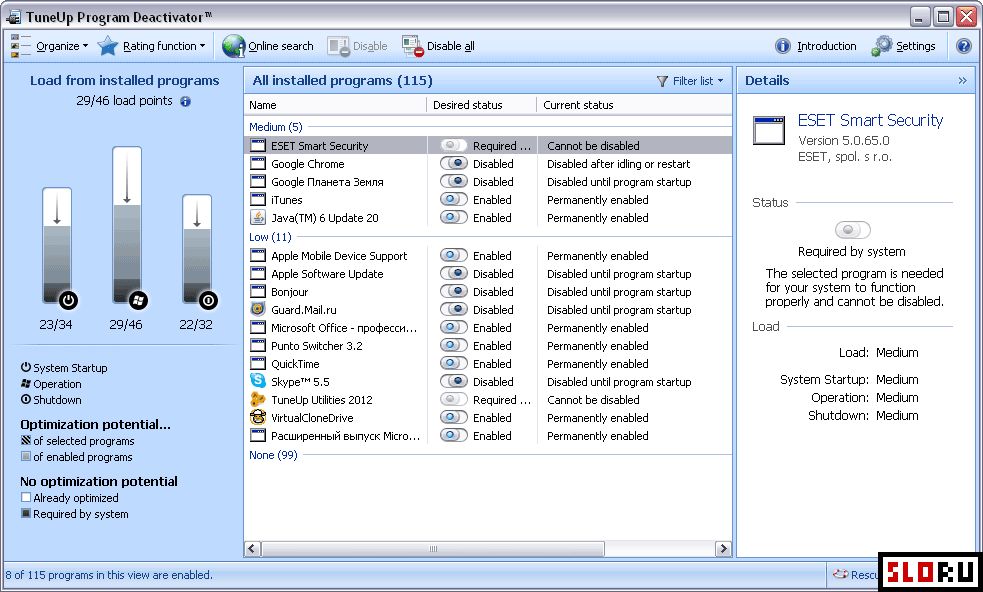This screenshot has height=592, width=983.
Task: Click the Online search globe icon
Action: [x=234, y=46]
